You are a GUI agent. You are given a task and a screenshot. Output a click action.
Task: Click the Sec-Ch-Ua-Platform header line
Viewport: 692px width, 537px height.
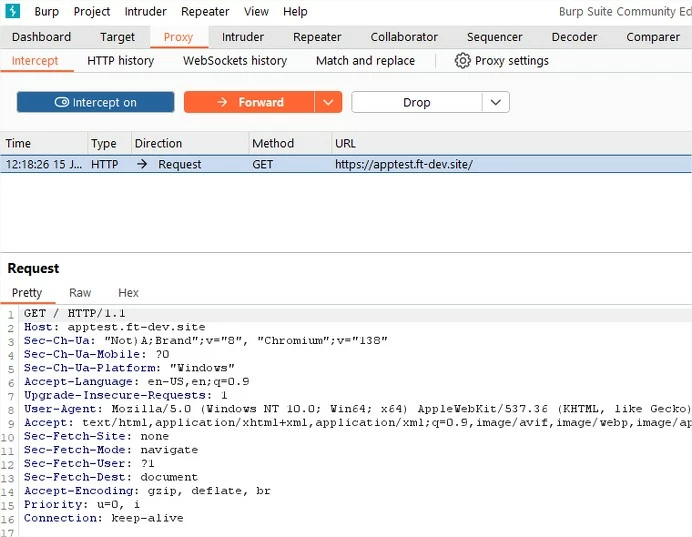pos(129,368)
